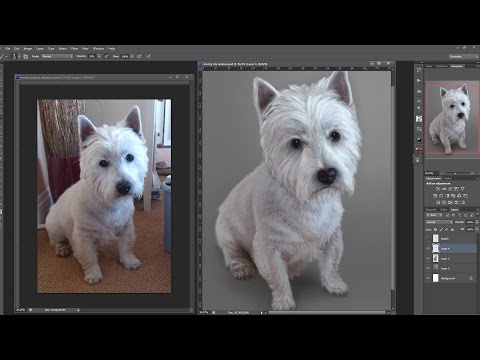480x360 pixels.
Task: Add a Posterize adjustment layer
Action: click(444, 202)
